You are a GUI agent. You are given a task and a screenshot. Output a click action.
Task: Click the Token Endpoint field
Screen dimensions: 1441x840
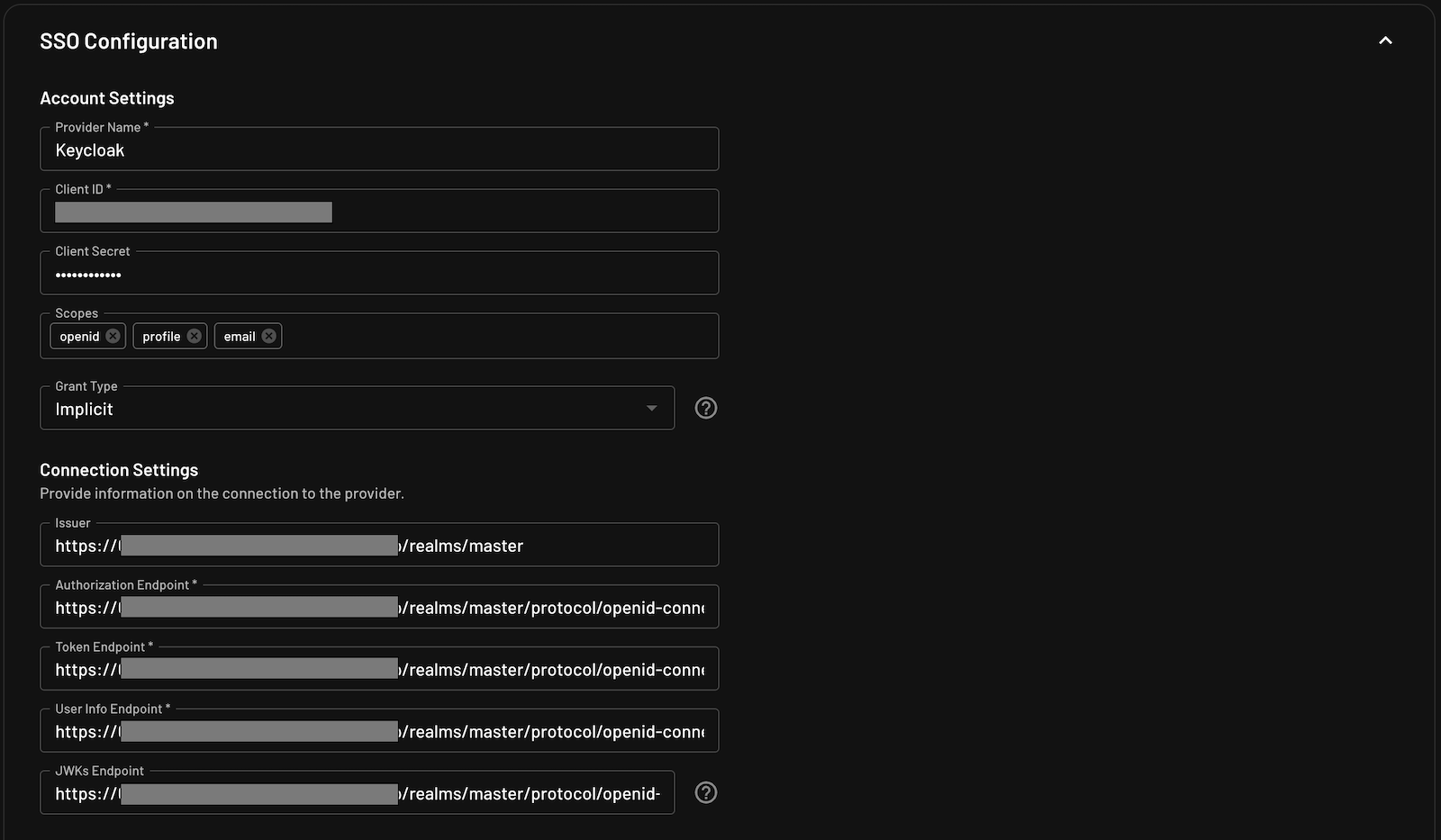coord(378,668)
